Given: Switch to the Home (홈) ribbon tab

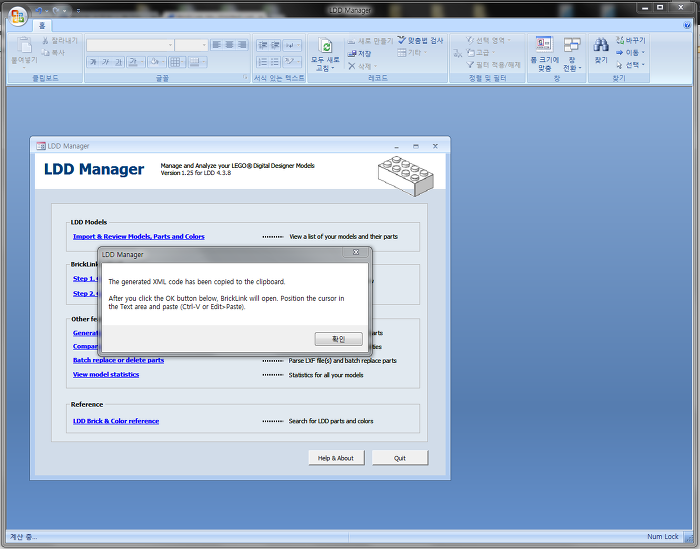Looking at the screenshot, I should 42,25.
